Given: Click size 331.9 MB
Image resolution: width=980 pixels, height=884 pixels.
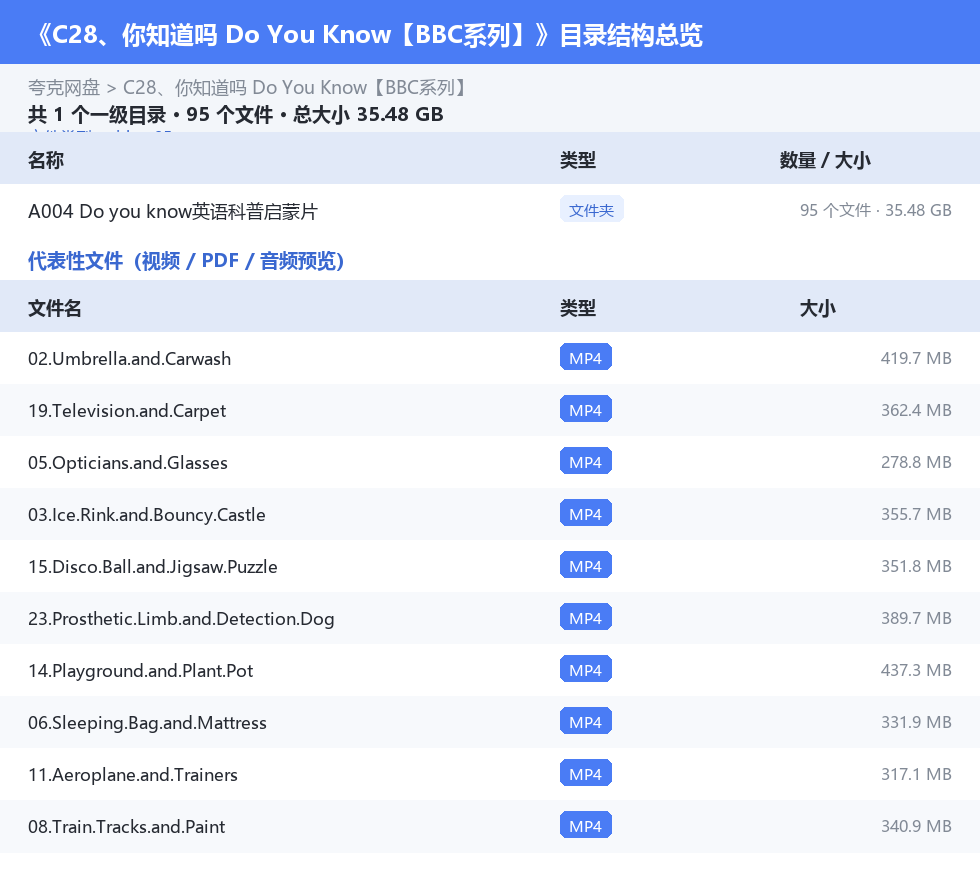Looking at the screenshot, I should click(x=916, y=721).
